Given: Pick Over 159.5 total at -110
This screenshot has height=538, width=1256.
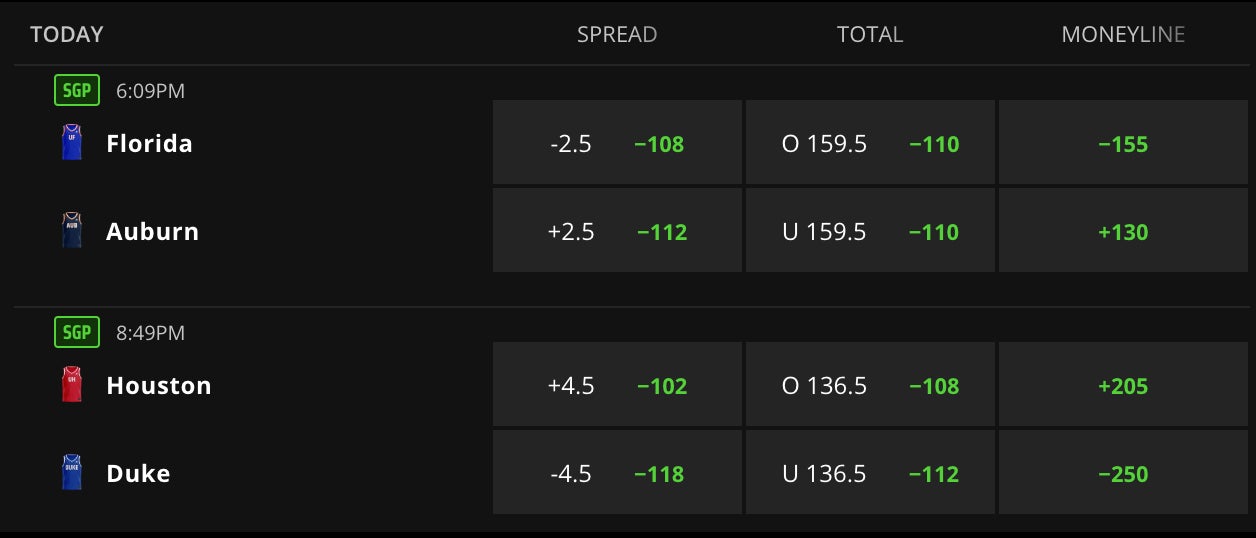Looking at the screenshot, I should tap(870, 143).
